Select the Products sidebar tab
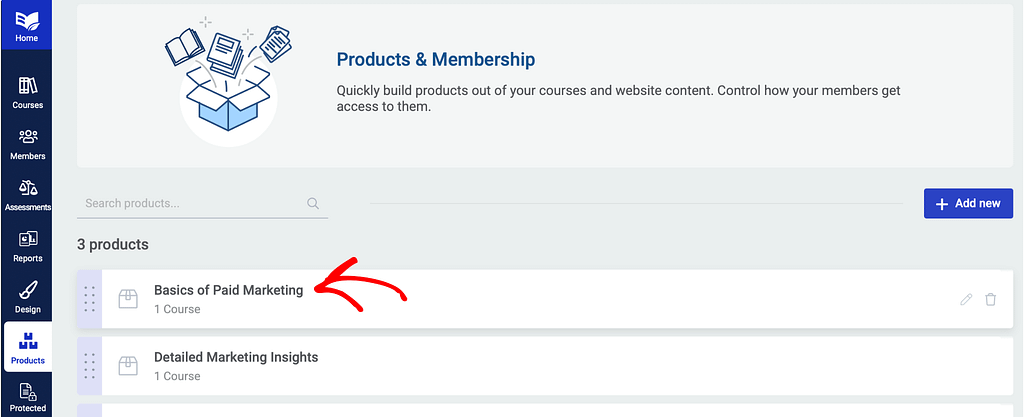The height and width of the screenshot is (417, 1024). click(27, 347)
